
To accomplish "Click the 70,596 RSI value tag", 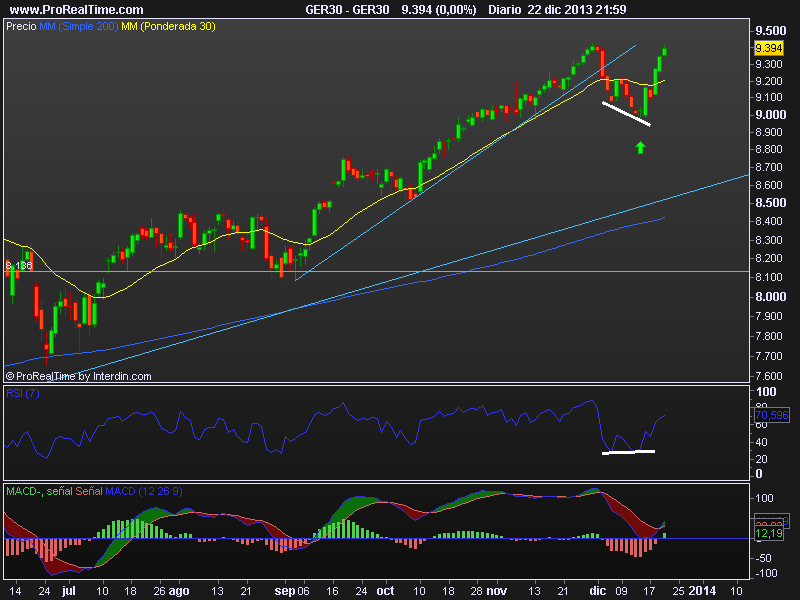I will 772,415.
